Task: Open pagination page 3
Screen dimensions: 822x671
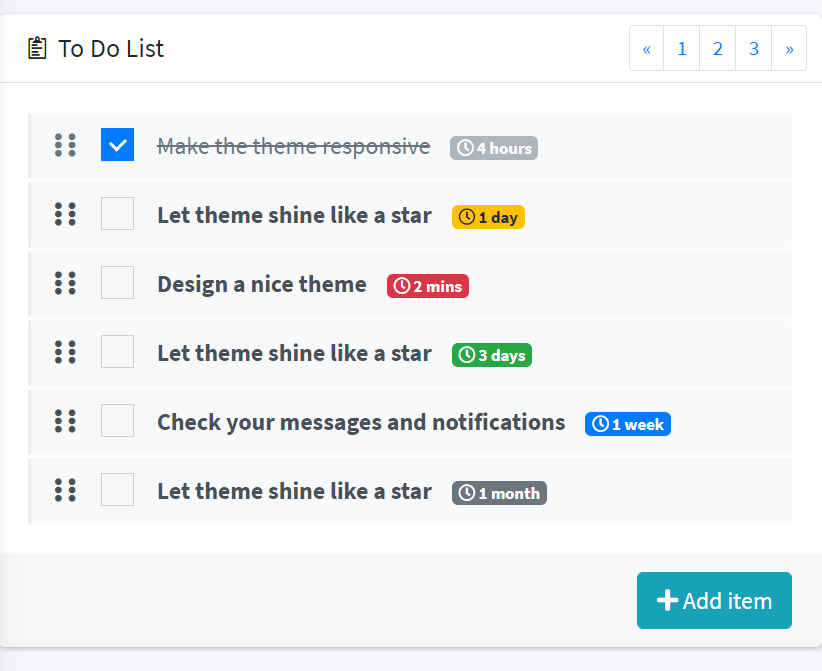Action: pyautogui.click(x=754, y=48)
